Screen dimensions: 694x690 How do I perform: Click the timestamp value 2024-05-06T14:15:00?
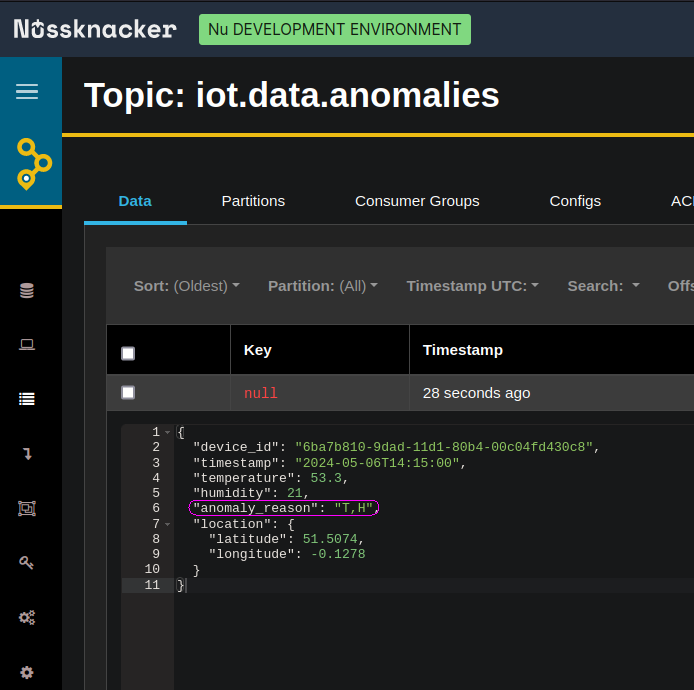click(378, 463)
